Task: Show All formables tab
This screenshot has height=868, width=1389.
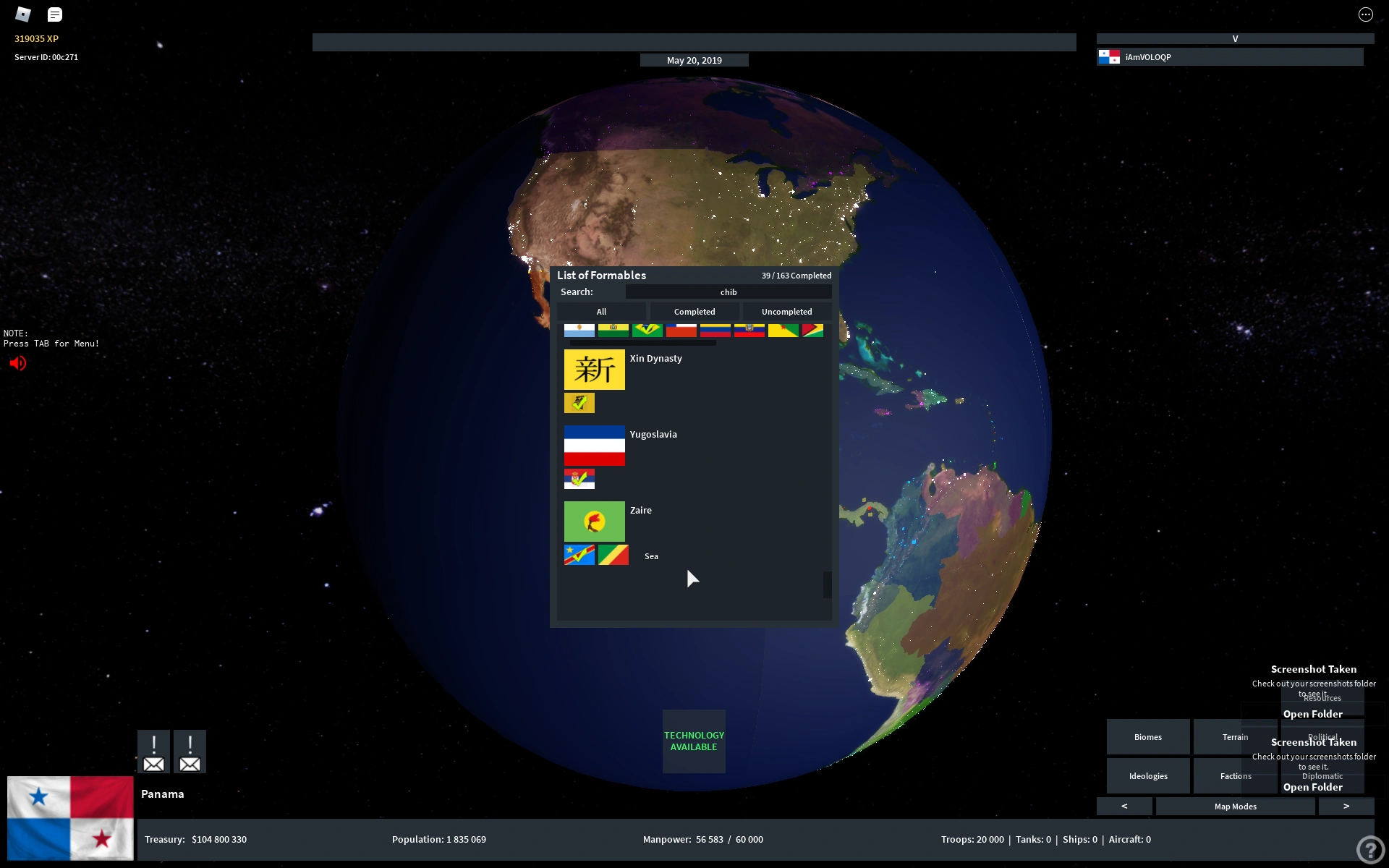Action: click(601, 312)
